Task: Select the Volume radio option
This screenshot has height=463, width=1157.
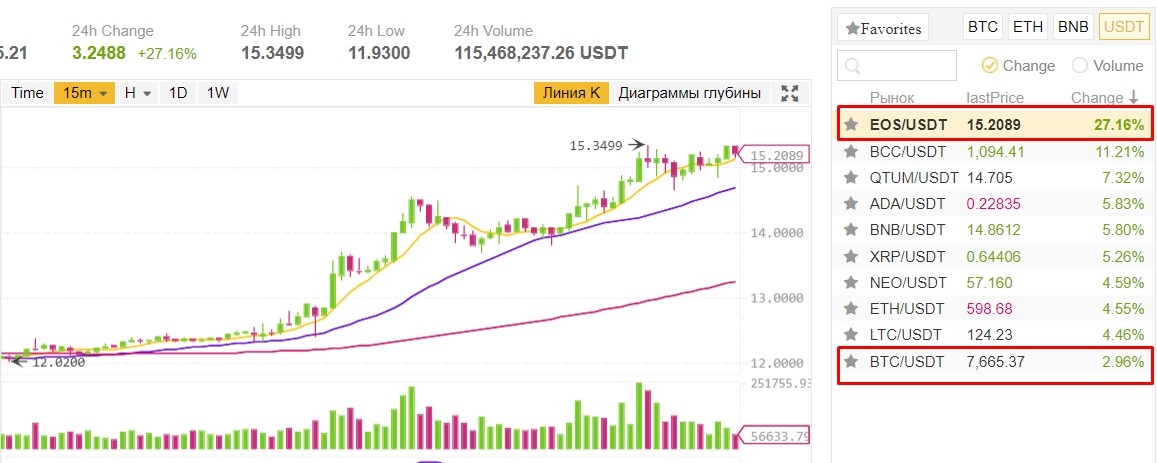Action: point(1080,66)
